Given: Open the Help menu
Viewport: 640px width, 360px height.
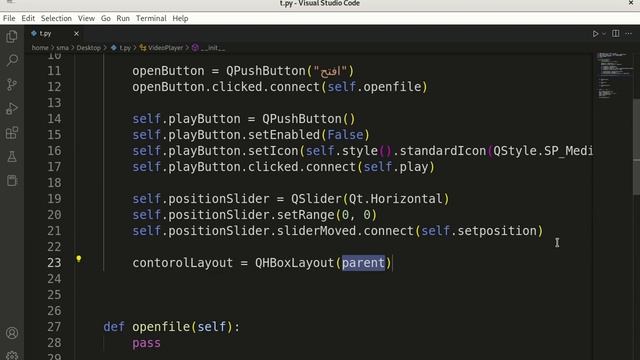Looking at the screenshot, I should [x=180, y=18].
